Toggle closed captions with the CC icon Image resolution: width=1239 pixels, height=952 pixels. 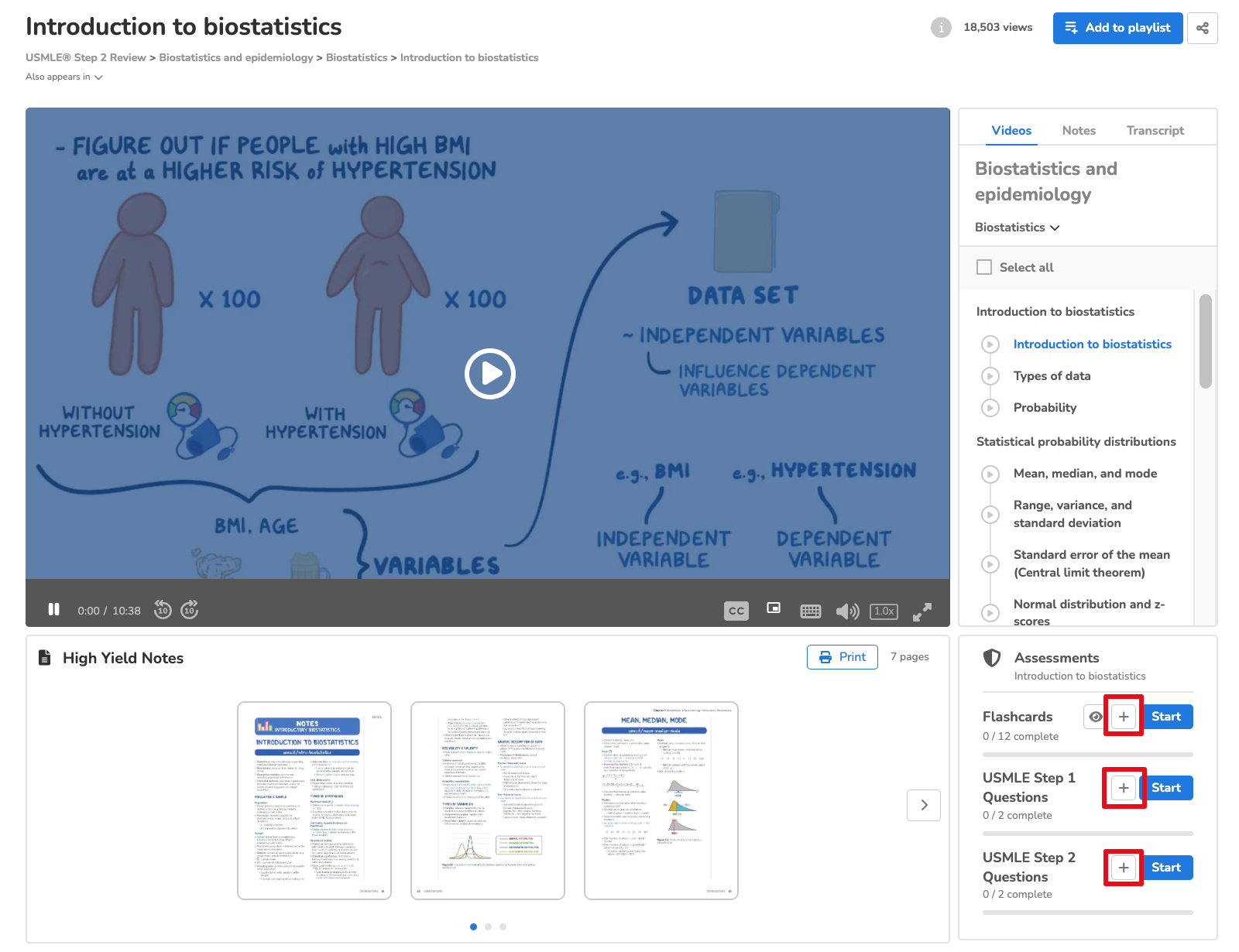coord(736,611)
